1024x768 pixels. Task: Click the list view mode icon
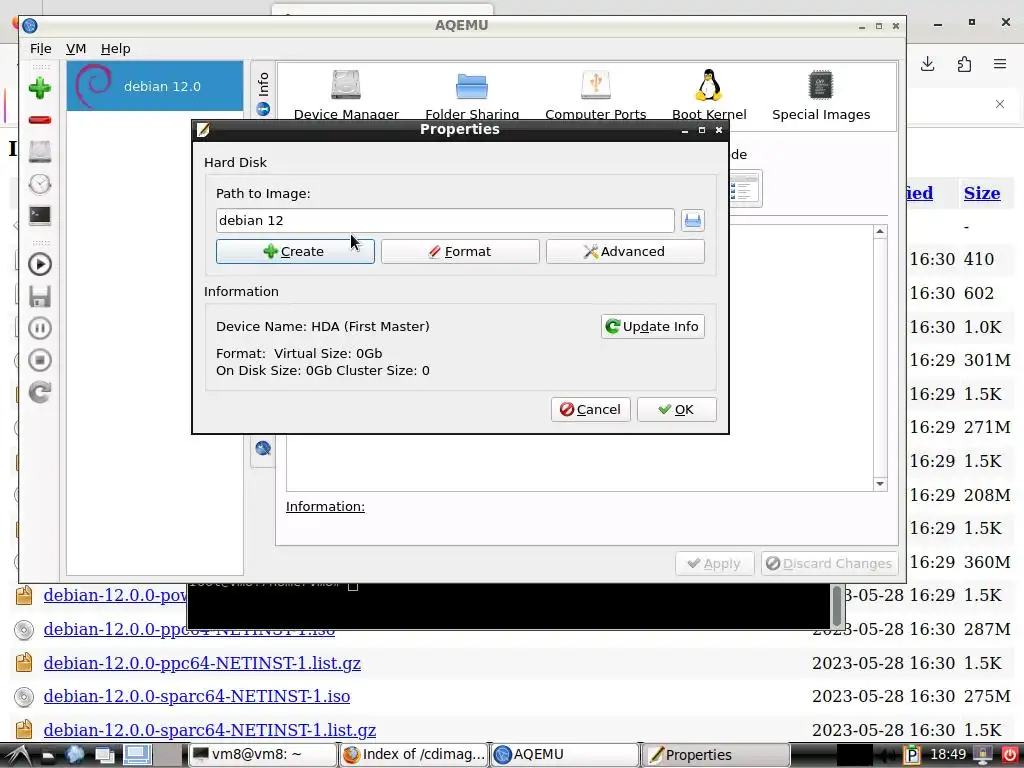(x=745, y=189)
